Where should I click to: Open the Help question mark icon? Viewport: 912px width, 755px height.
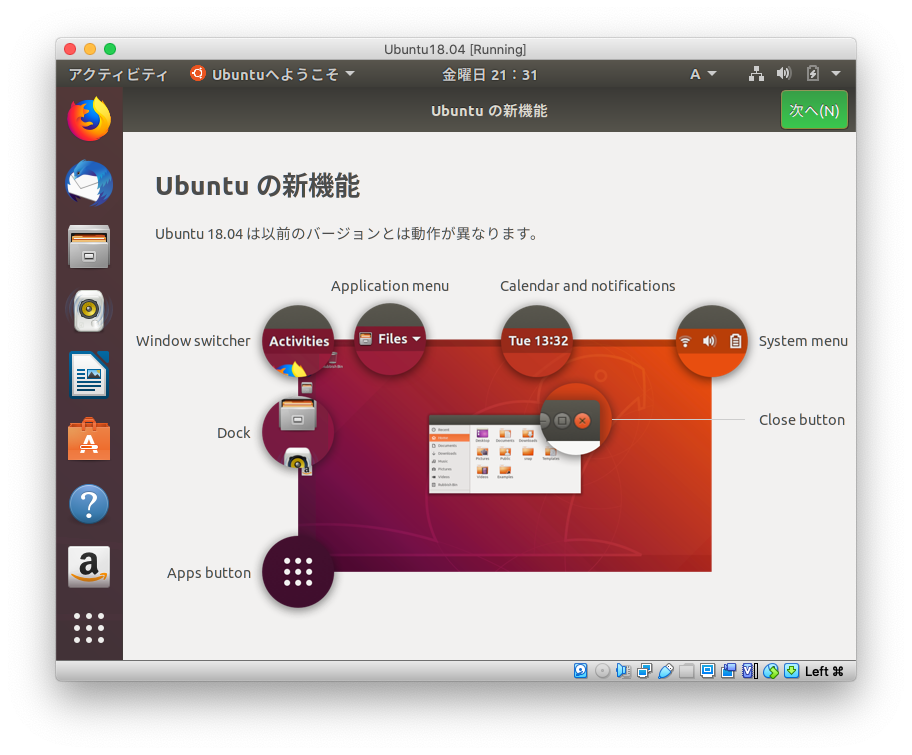tap(89, 504)
